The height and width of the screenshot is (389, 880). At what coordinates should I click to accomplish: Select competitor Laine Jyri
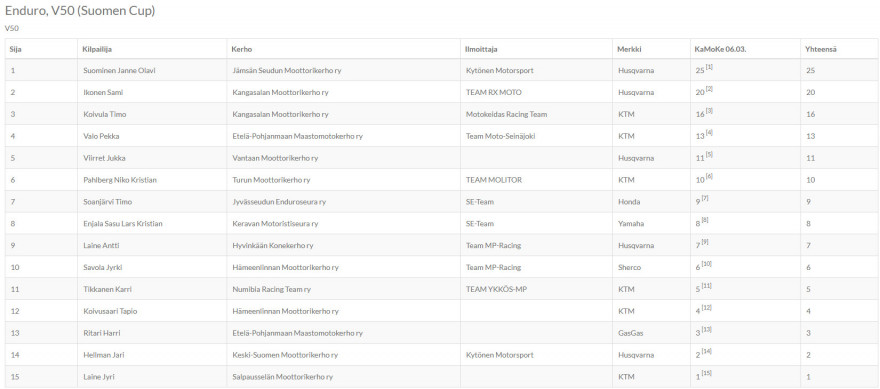pyautogui.click(x=99, y=377)
